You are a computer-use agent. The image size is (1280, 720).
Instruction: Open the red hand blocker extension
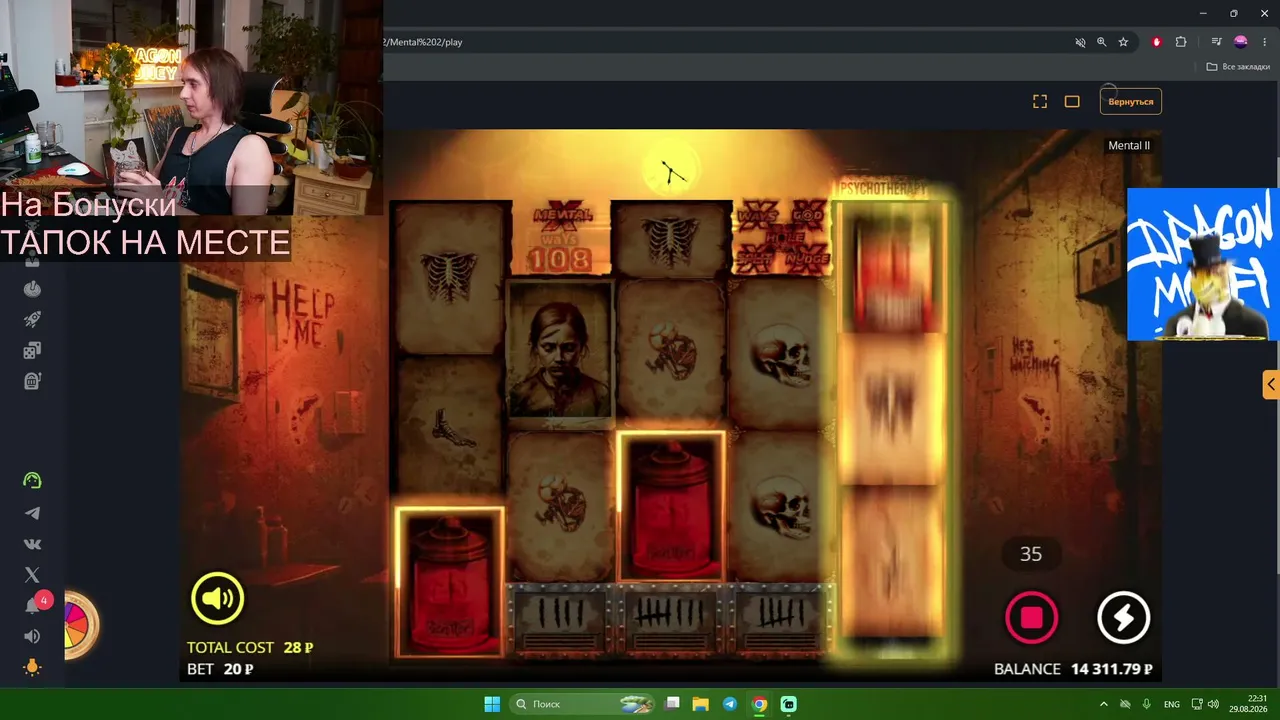(x=1157, y=42)
